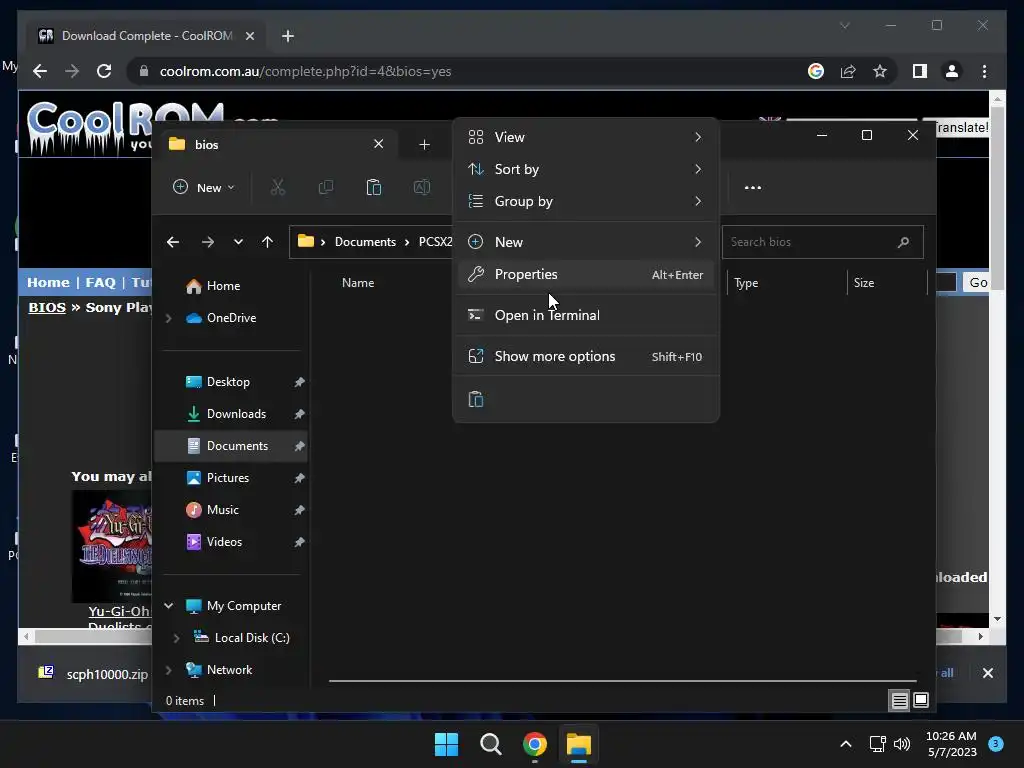Add a new File Explorer tab
This screenshot has height=768, width=1024.
[424, 144]
